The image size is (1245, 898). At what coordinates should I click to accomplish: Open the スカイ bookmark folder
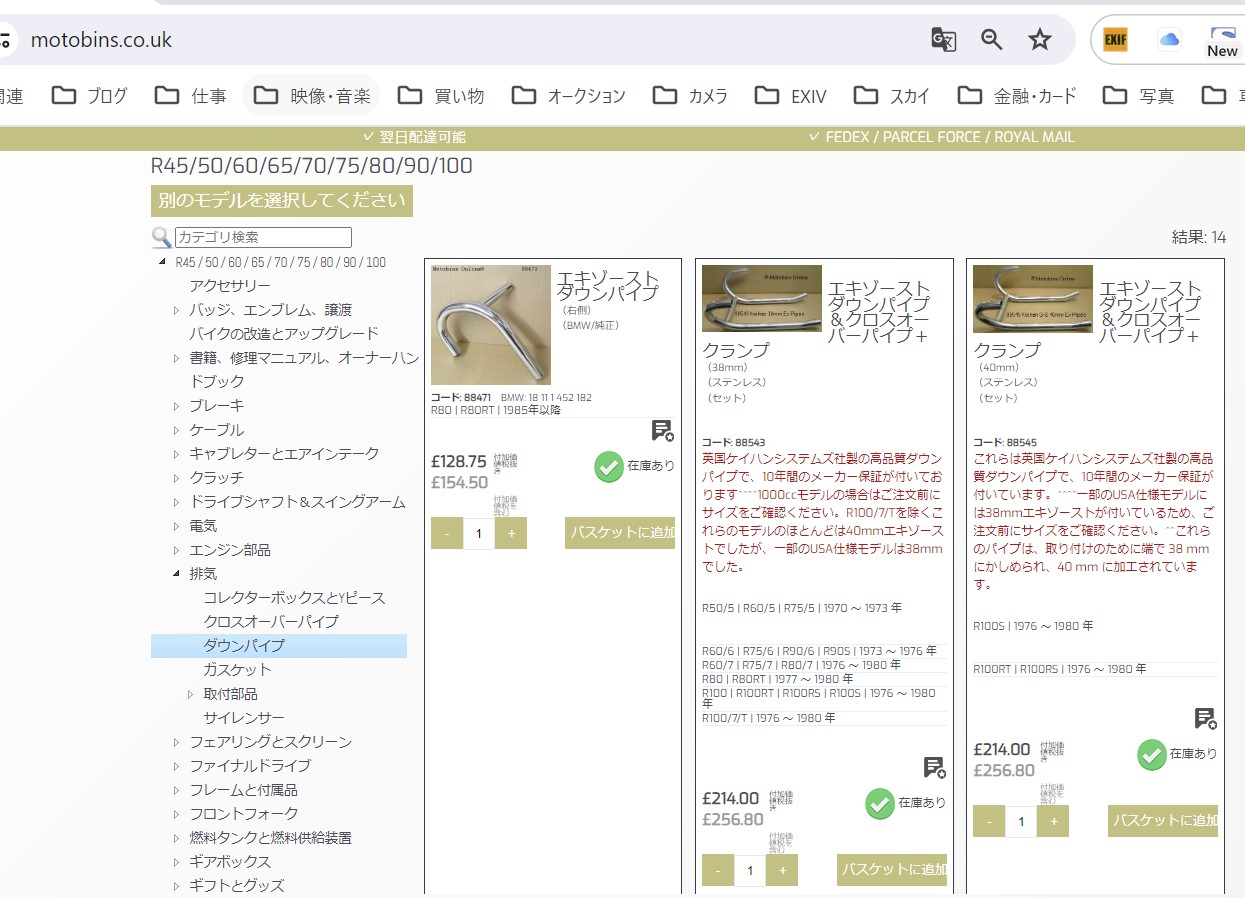(893, 96)
